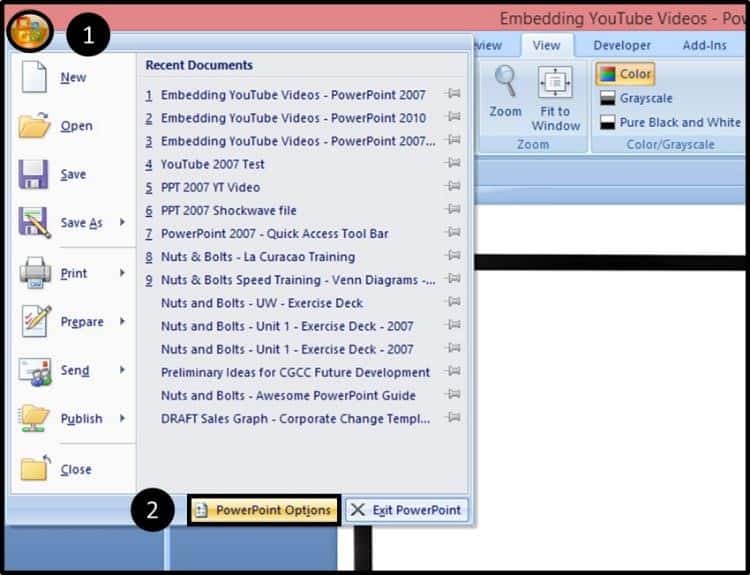Switch to the Developer ribbon tab

coord(622,45)
